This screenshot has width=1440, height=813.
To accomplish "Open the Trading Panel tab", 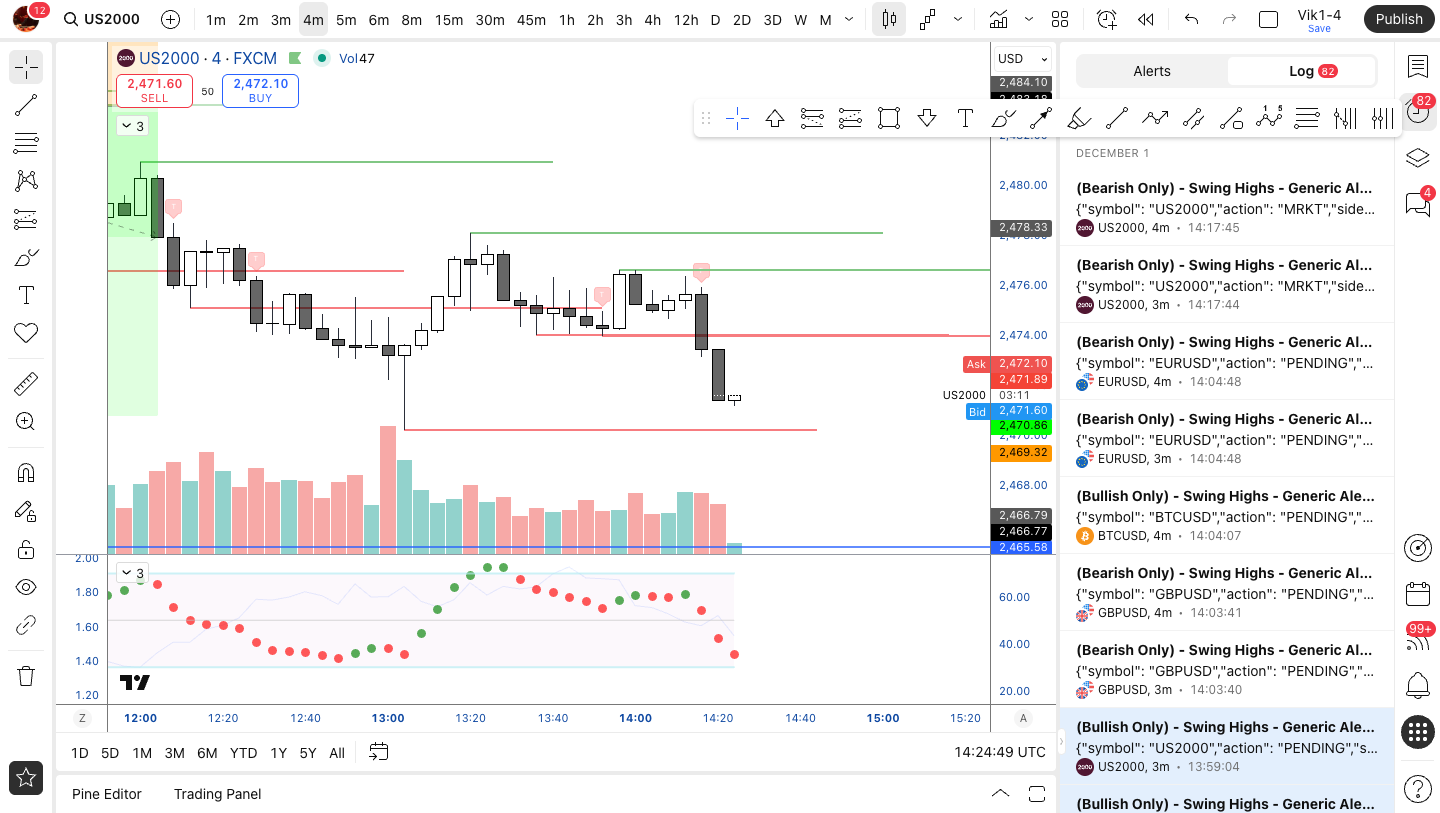I will (217, 794).
